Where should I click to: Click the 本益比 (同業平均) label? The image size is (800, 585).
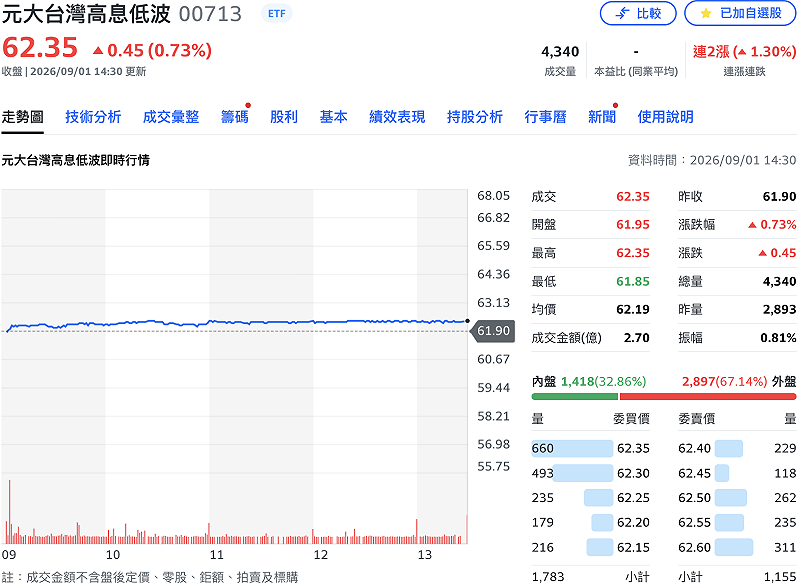pos(636,71)
